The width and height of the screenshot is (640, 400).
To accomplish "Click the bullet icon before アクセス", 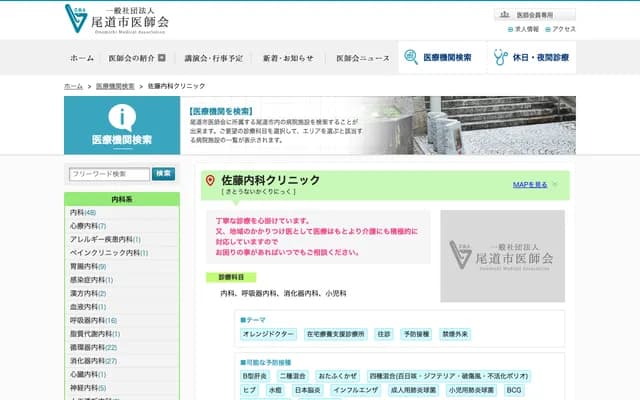I will pos(548,29).
